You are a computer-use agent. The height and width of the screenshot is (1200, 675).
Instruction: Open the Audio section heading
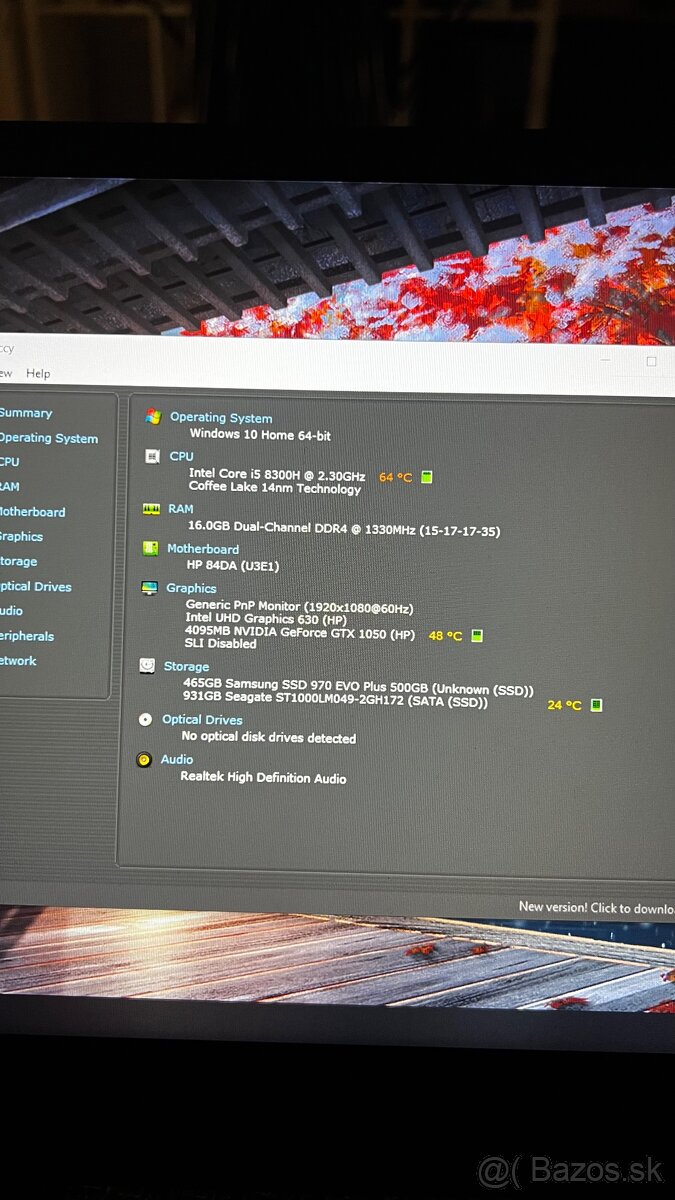pos(177,759)
